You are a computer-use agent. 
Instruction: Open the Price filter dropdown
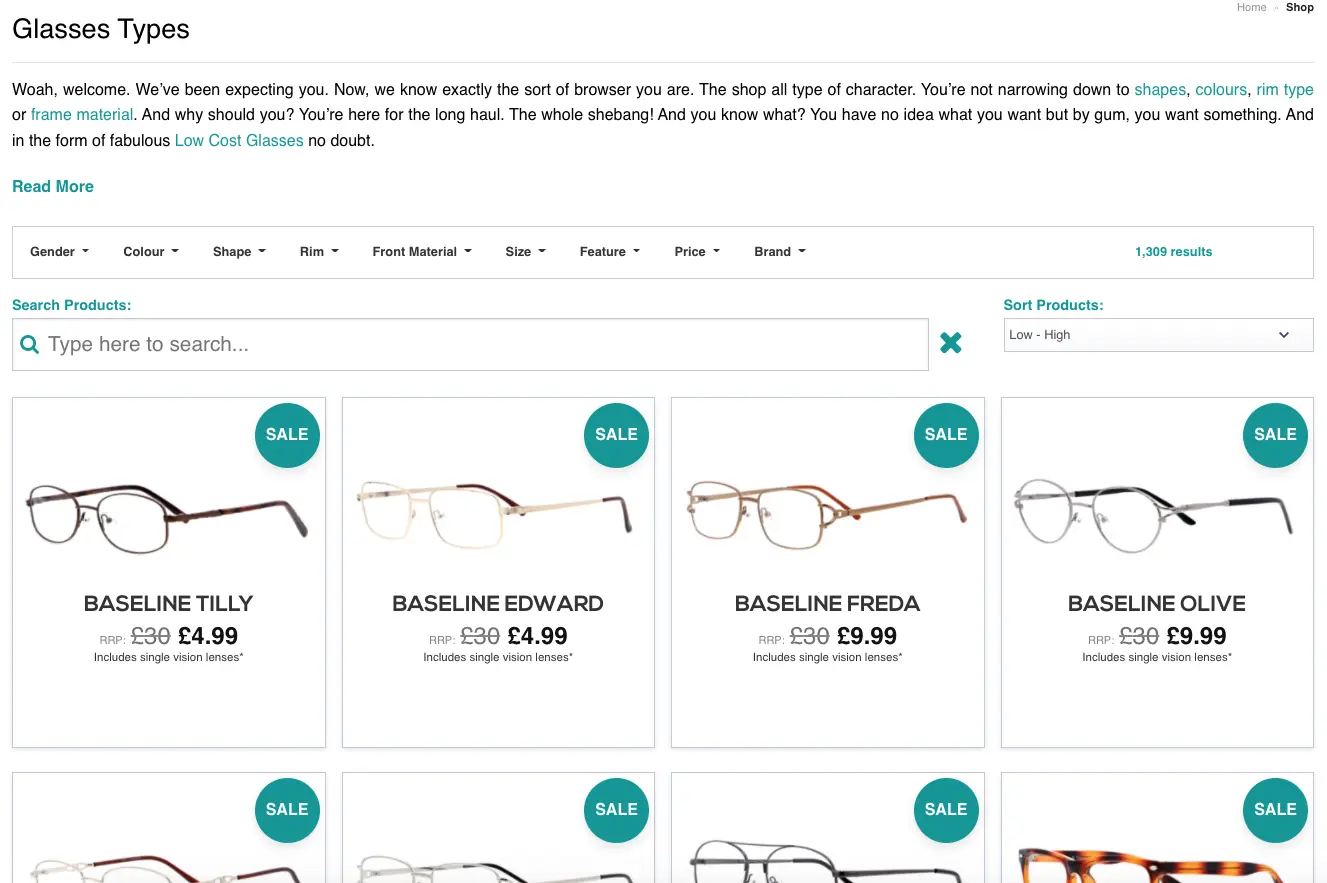pyautogui.click(x=697, y=252)
